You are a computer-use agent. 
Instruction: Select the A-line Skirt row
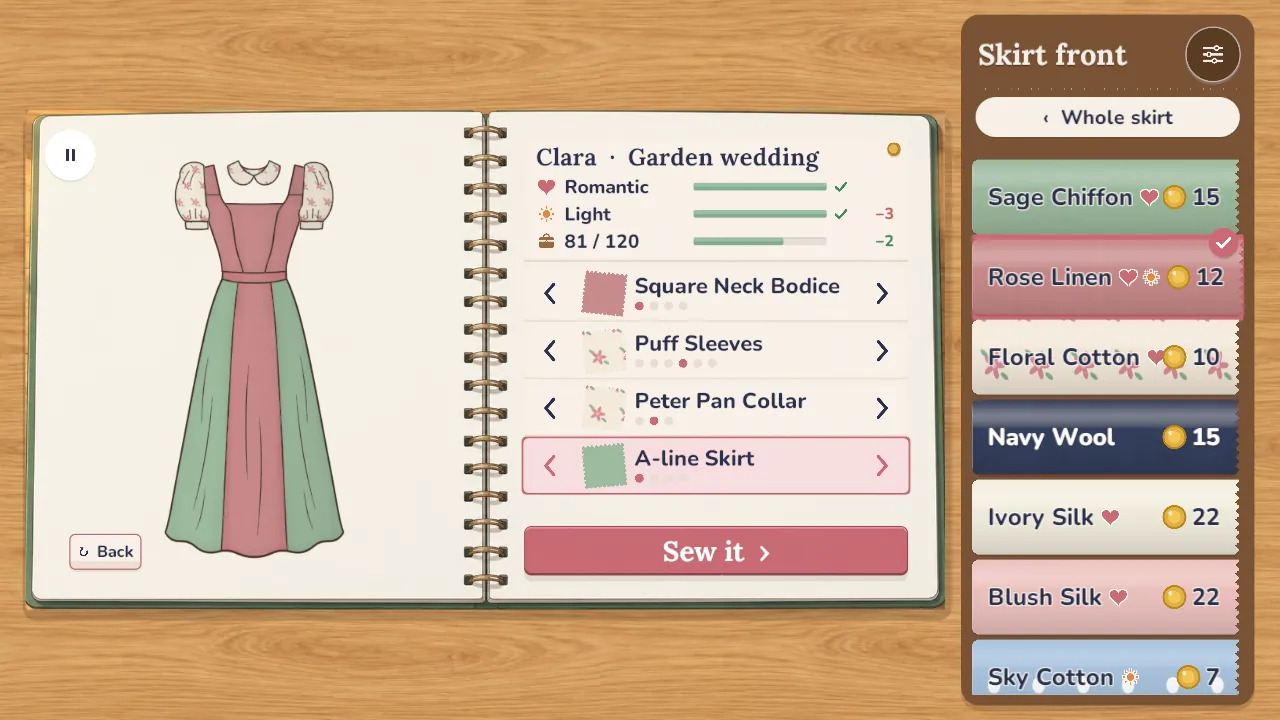(716, 466)
